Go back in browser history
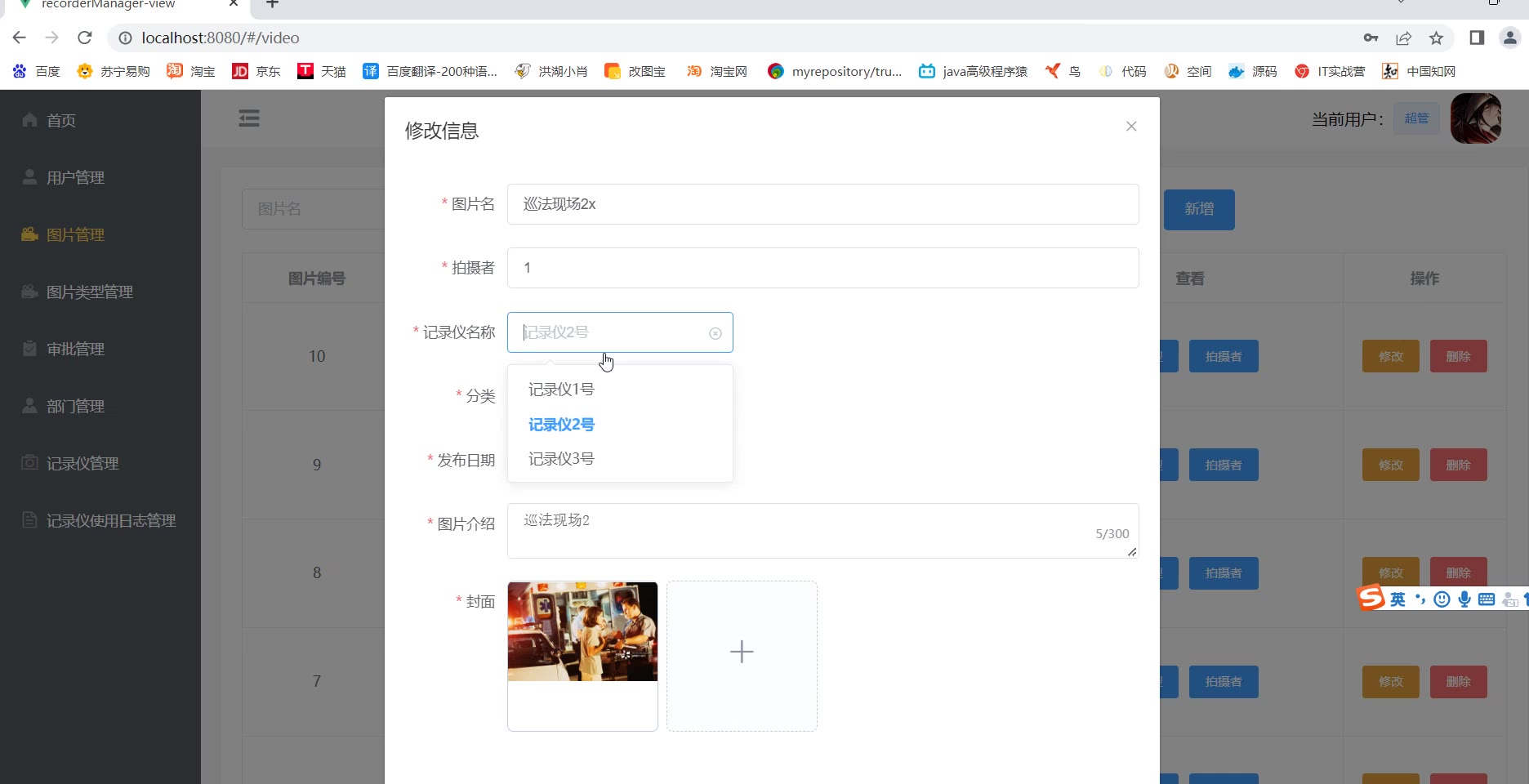 pos(20,38)
